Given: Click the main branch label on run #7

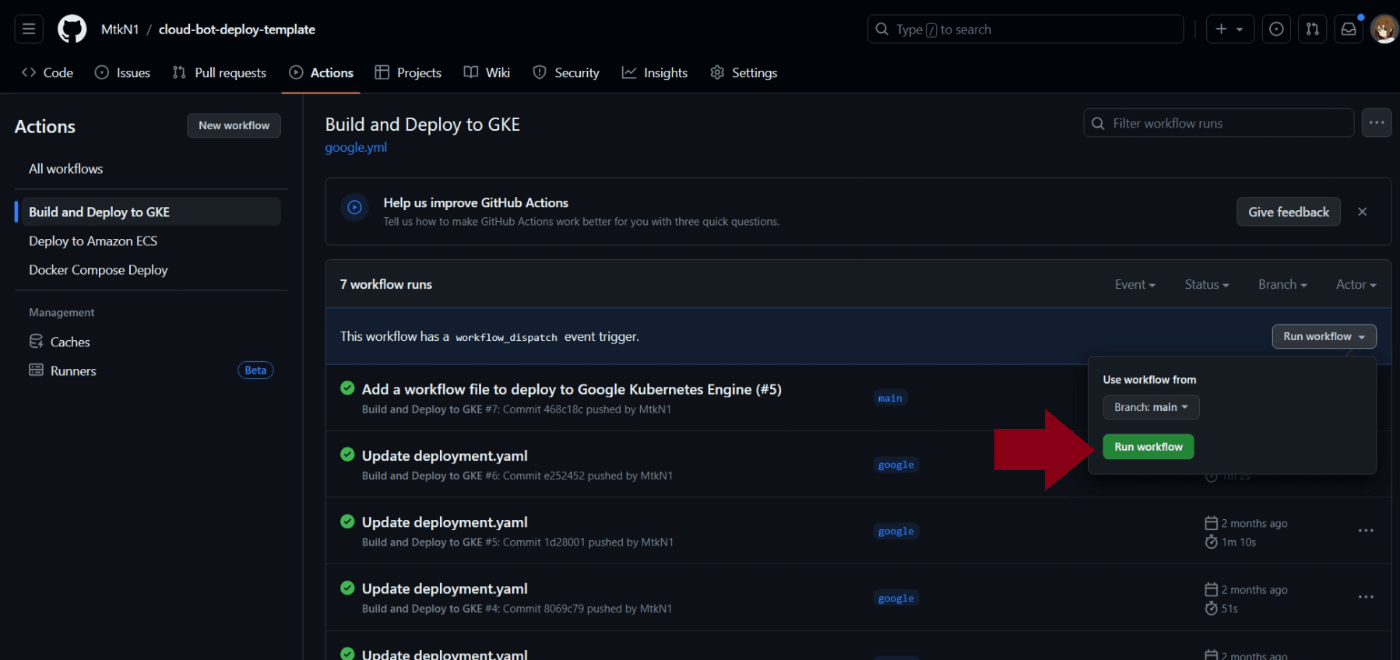Looking at the screenshot, I should click(x=890, y=398).
